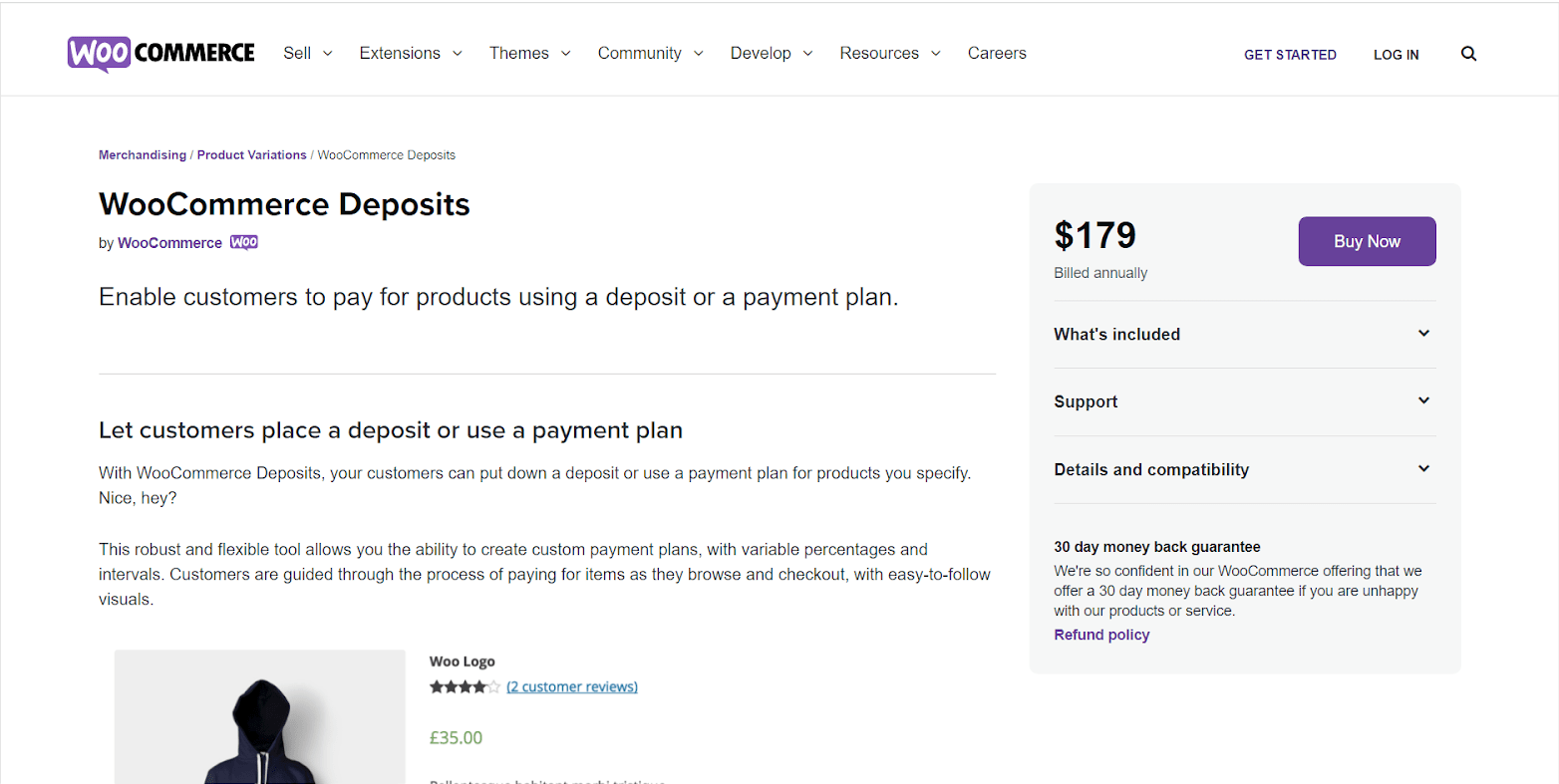Open the Develop menu
This screenshot has width=1559, height=784.
[x=772, y=53]
